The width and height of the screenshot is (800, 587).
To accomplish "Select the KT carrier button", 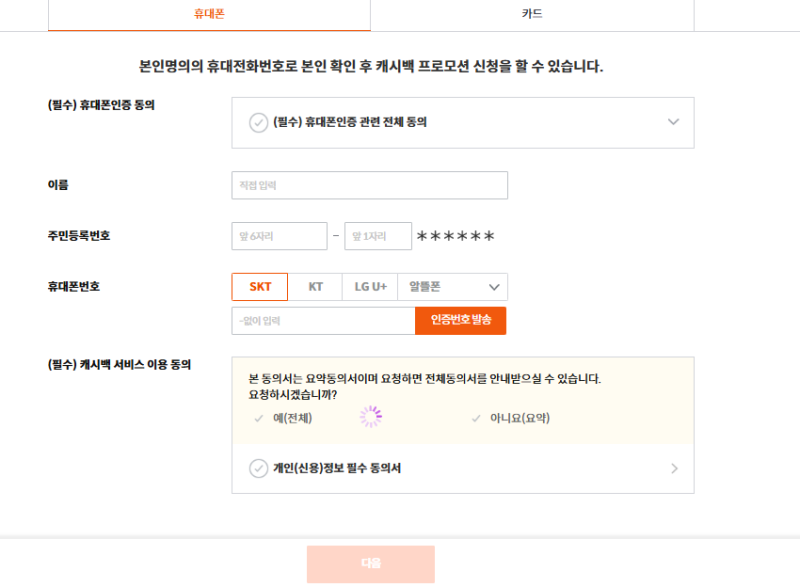I will 315,287.
